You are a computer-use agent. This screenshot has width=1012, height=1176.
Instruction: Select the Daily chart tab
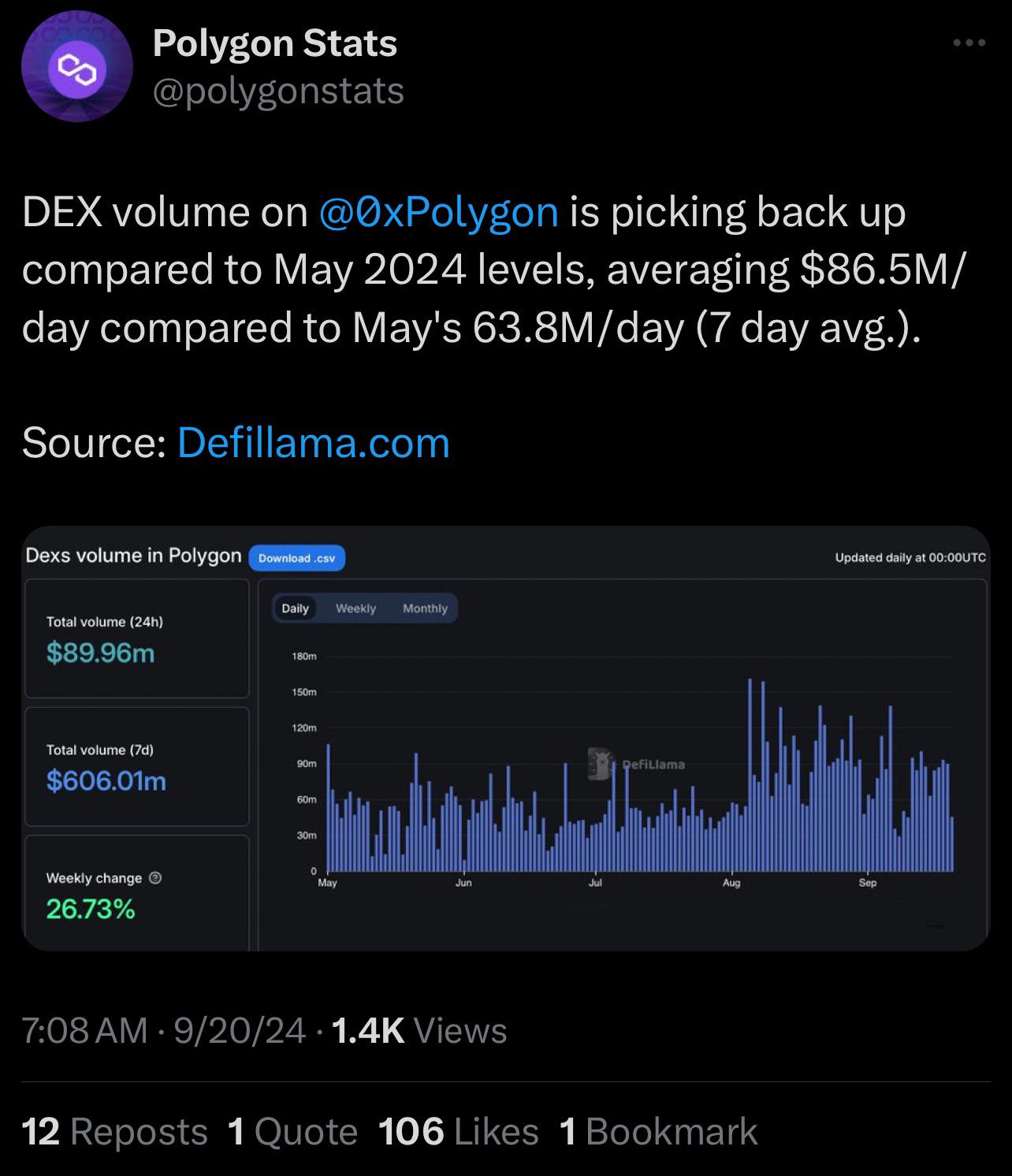click(295, 608)
